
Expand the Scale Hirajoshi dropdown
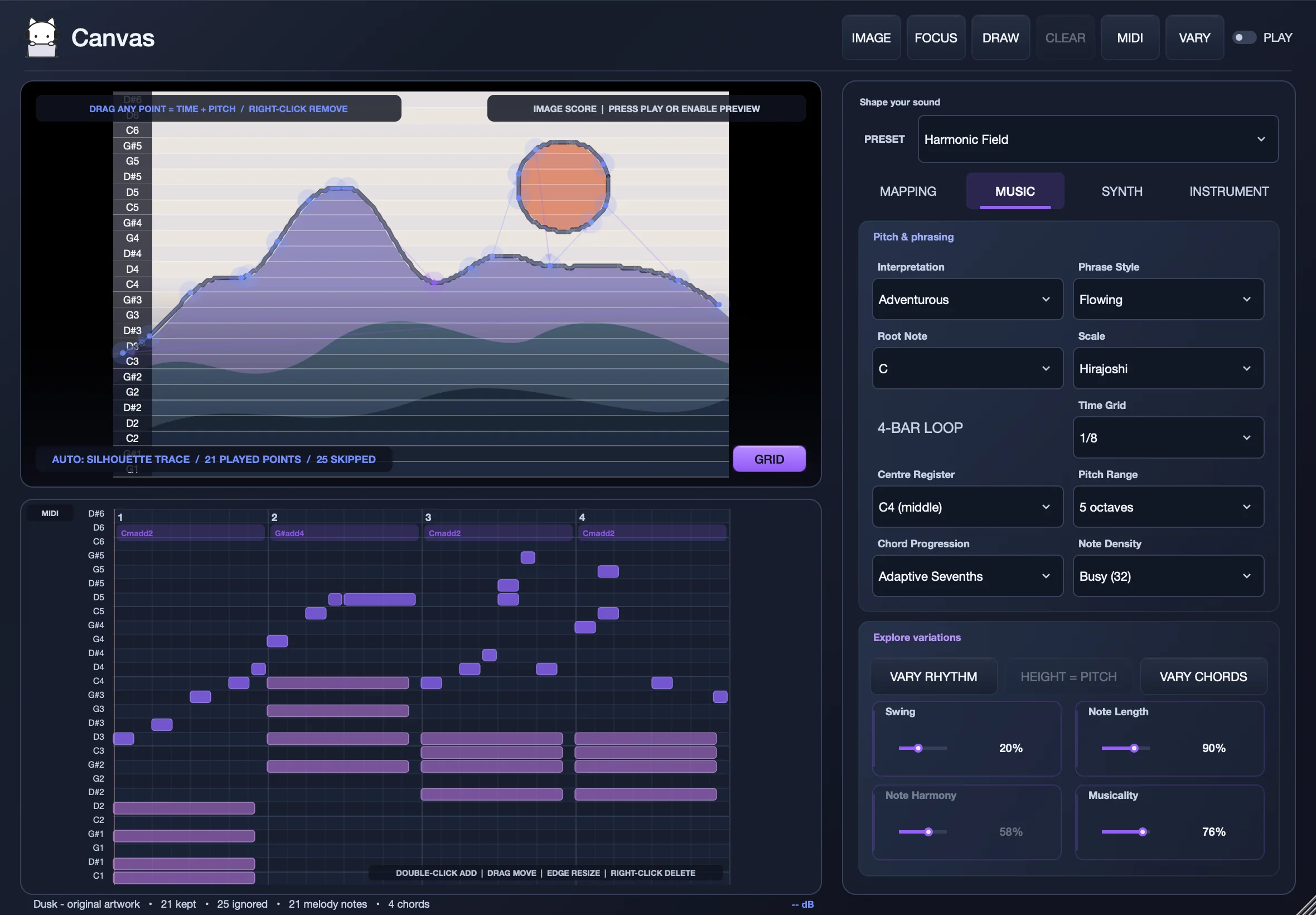tap(1168, 369)
